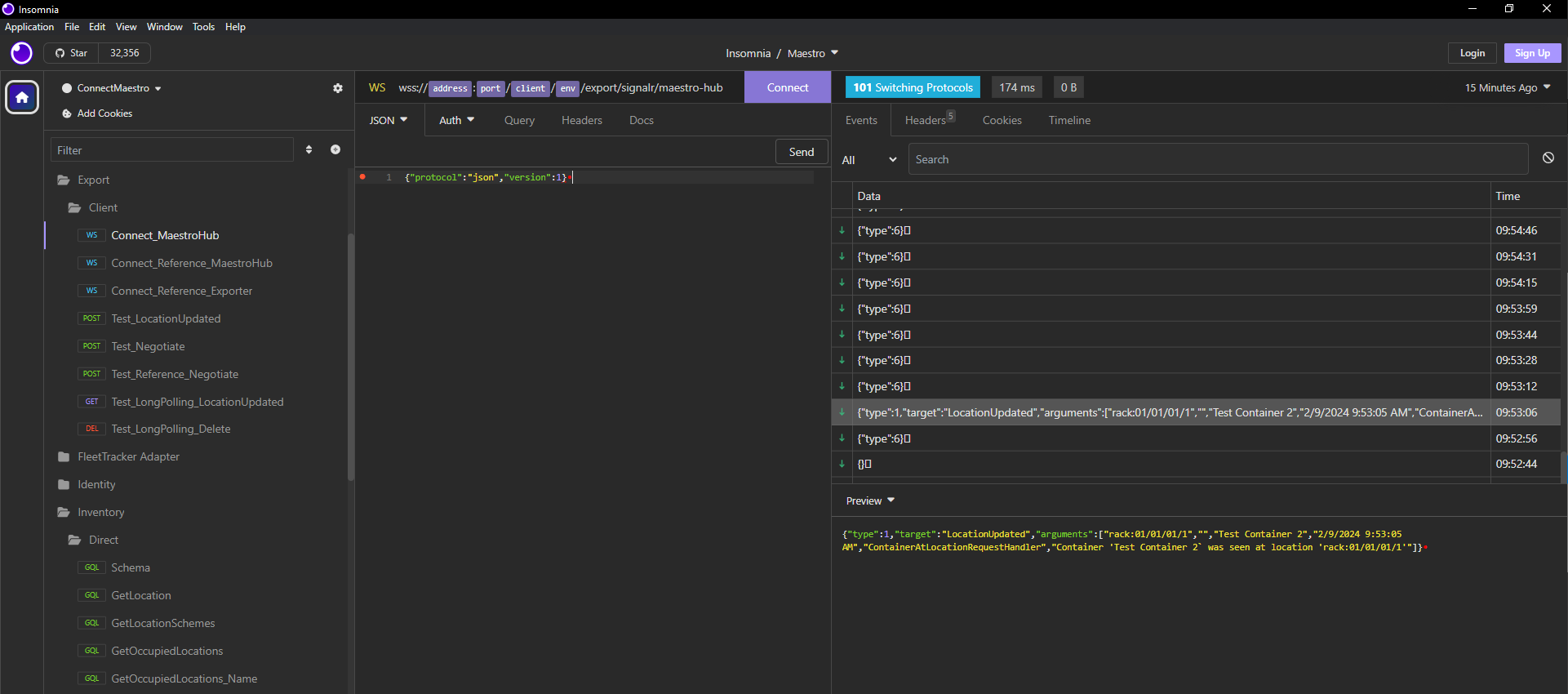The height and width of the screenshot is (694, 1568).
Task: Open the Tools menu
Action: tap(203, 27)
